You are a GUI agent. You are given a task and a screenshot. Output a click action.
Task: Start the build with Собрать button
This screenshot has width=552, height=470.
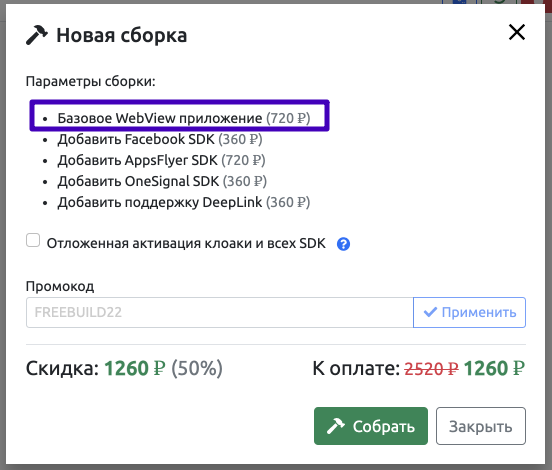(371, 426)
